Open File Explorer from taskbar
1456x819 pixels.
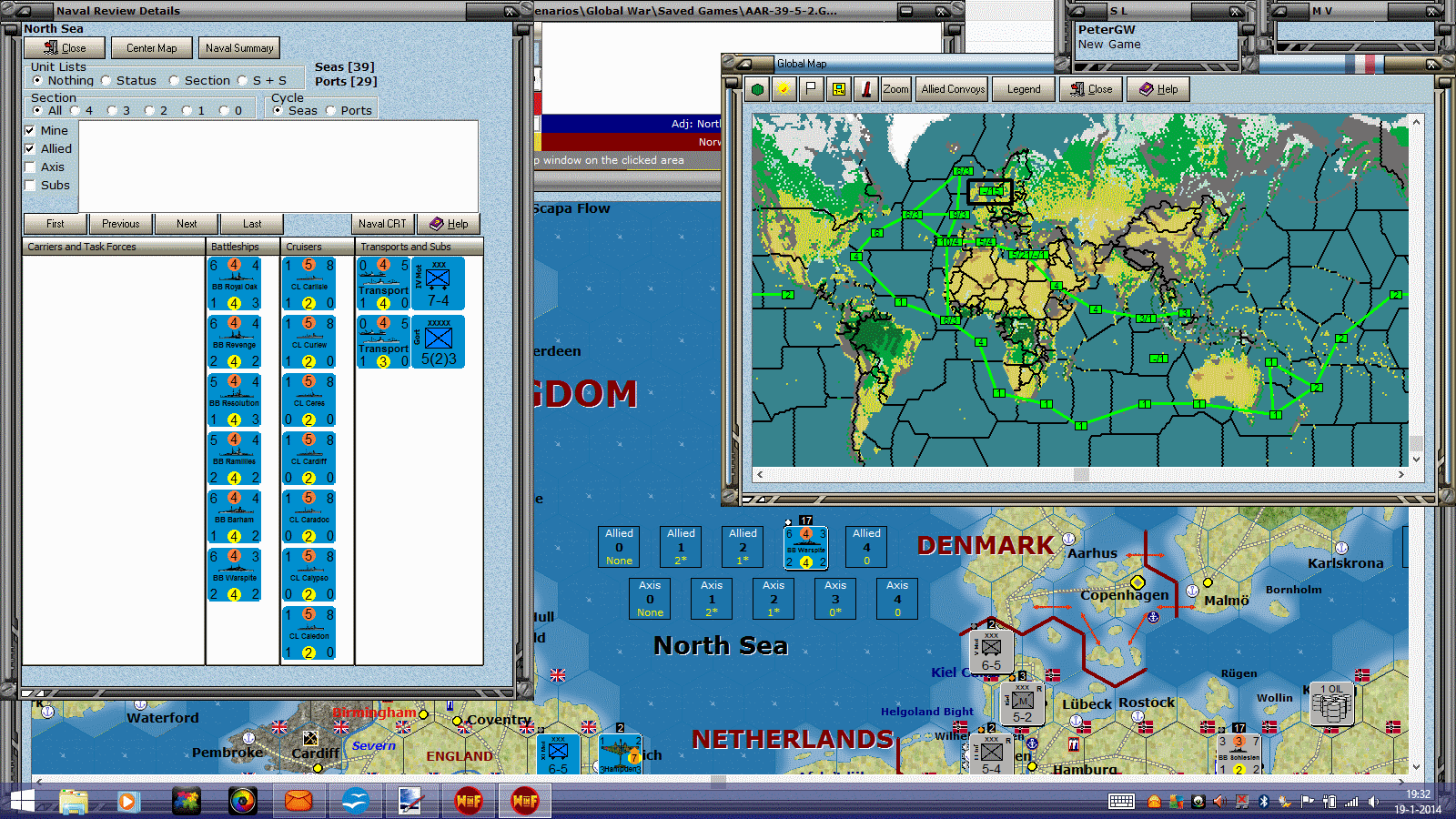[x=74, y=802]
